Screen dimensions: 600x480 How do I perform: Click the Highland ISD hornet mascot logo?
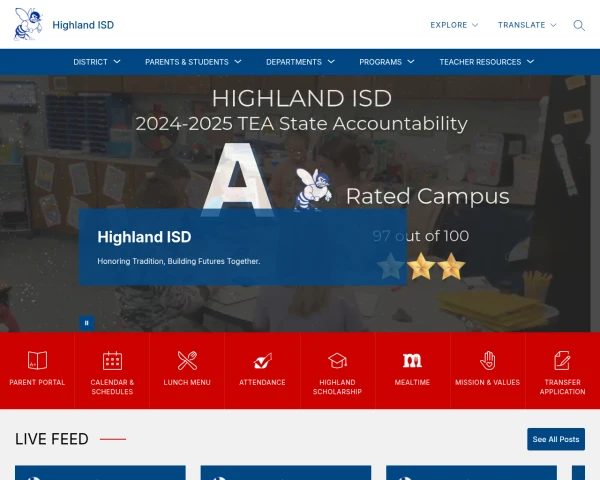[x=28, y=24]
